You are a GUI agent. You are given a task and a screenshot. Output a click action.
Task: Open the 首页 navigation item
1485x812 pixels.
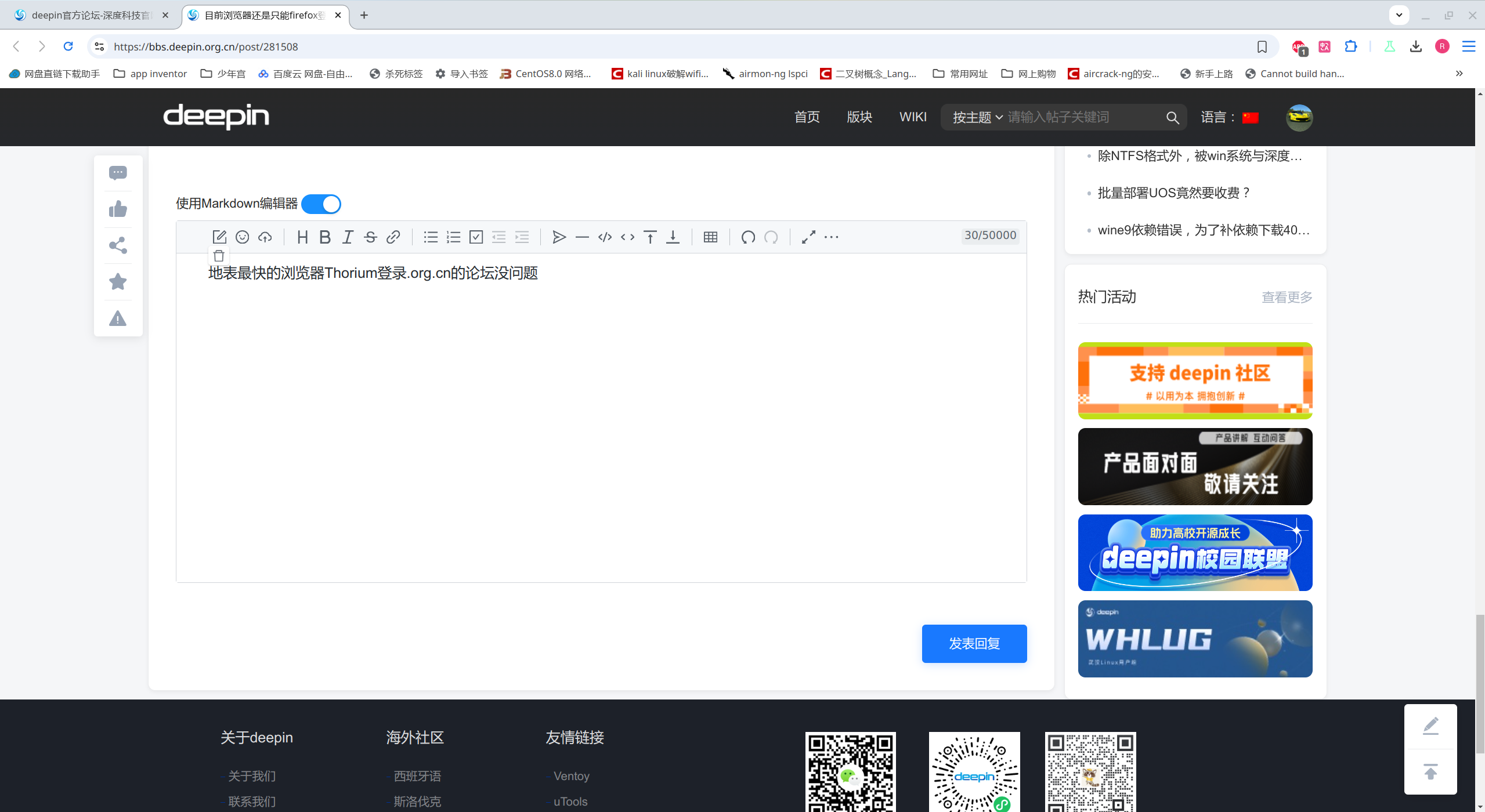pos(807,117)
